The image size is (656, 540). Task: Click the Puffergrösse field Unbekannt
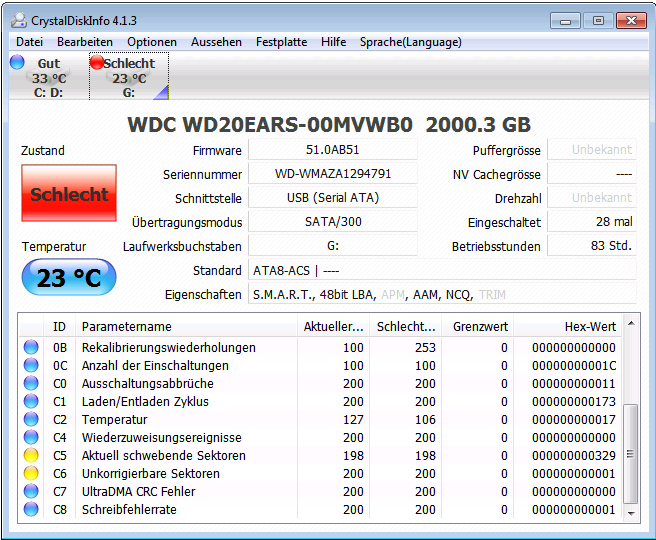592,150
